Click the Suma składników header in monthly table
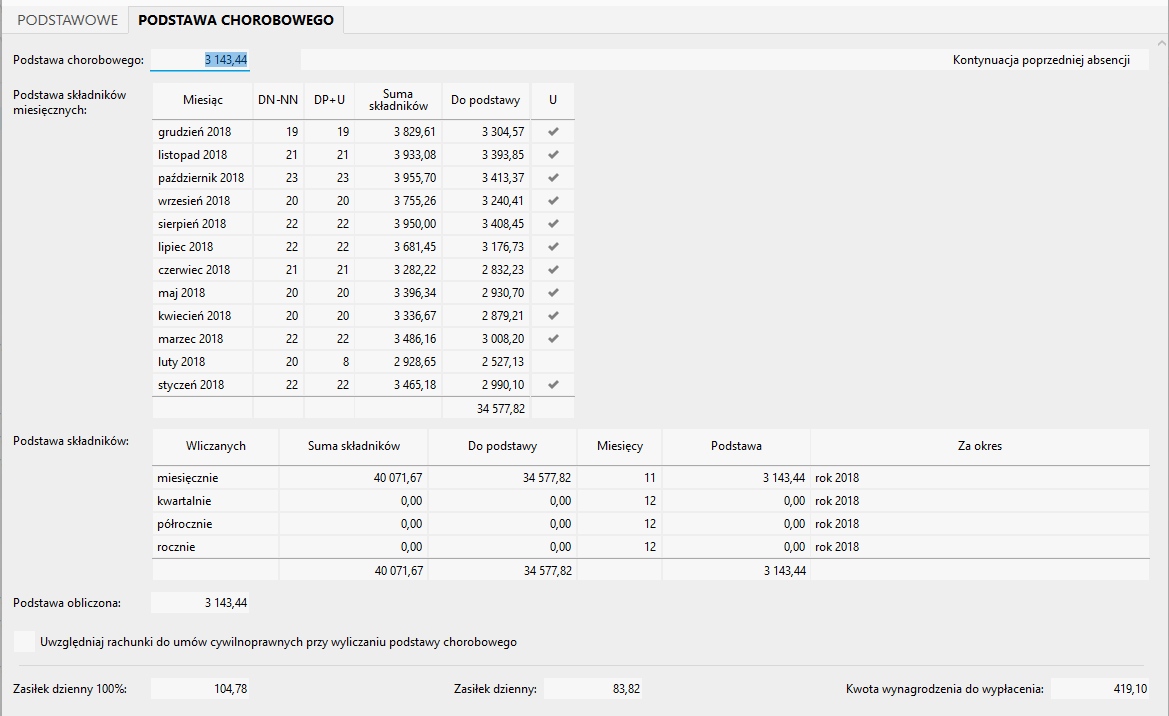1169x716 pixels. pyautogui.click(x=398, y=101)
